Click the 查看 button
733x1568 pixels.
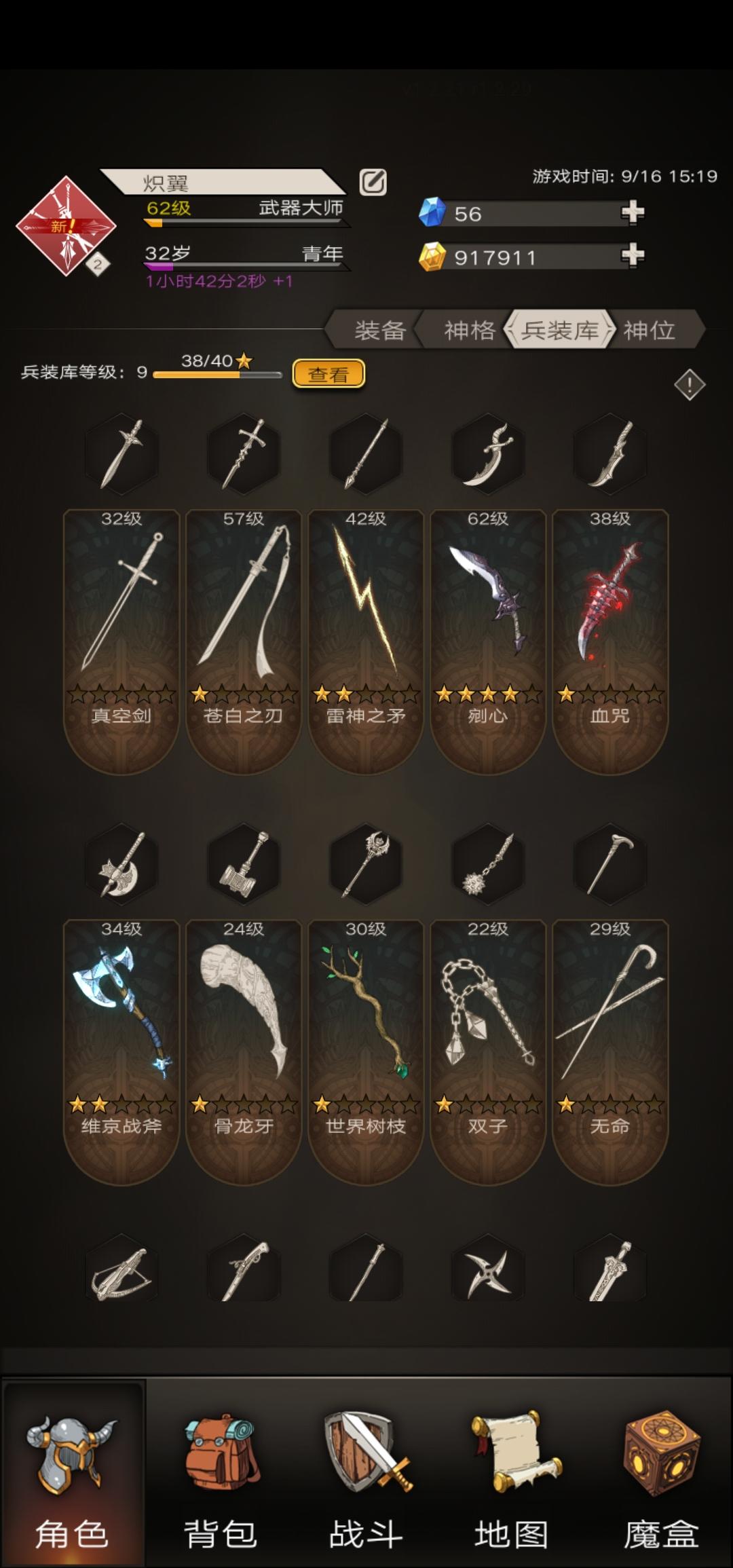[328, 374]
